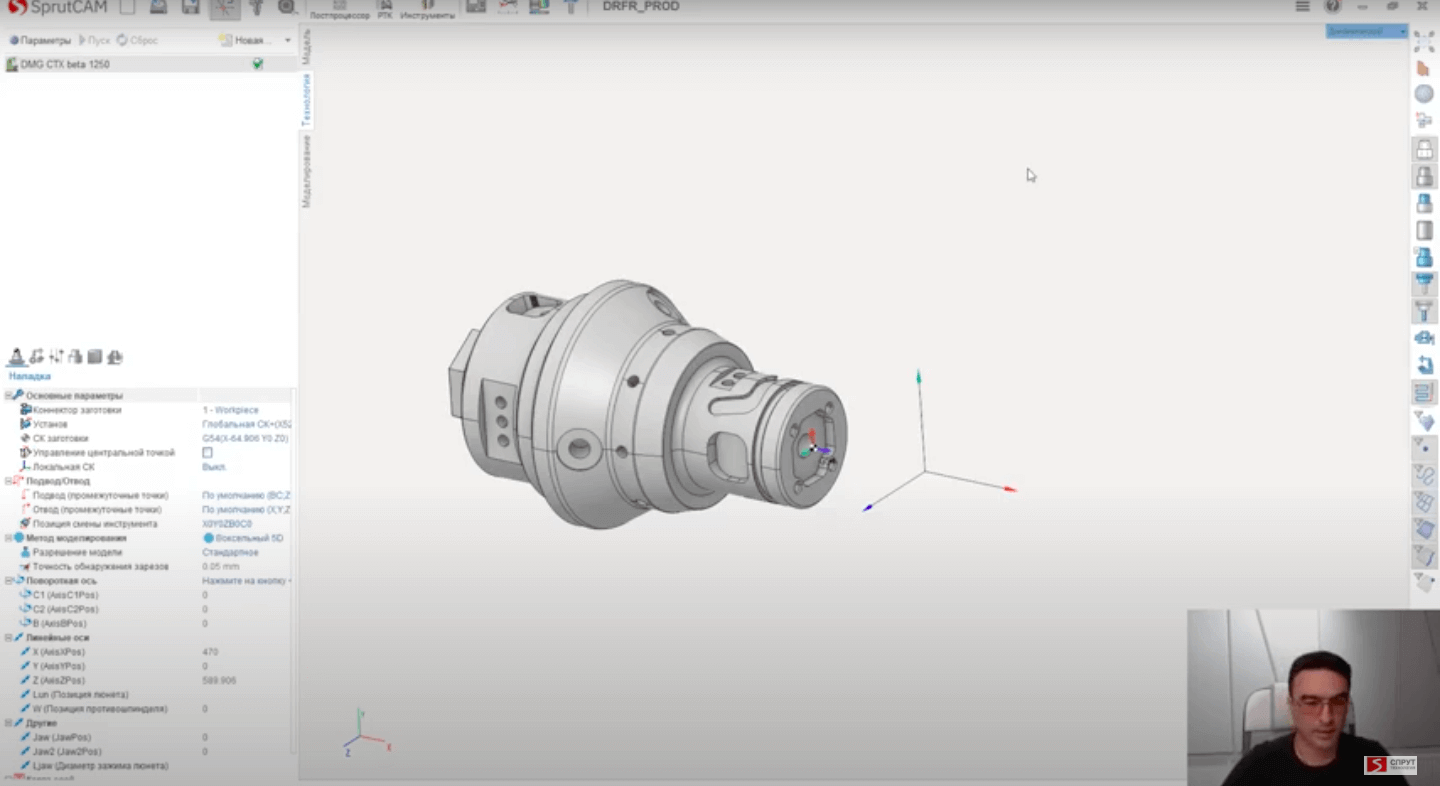Viewport: 1440px width, 786px height.
Task: Click Локальная СК value Выкл.
Action: (214, 467)
